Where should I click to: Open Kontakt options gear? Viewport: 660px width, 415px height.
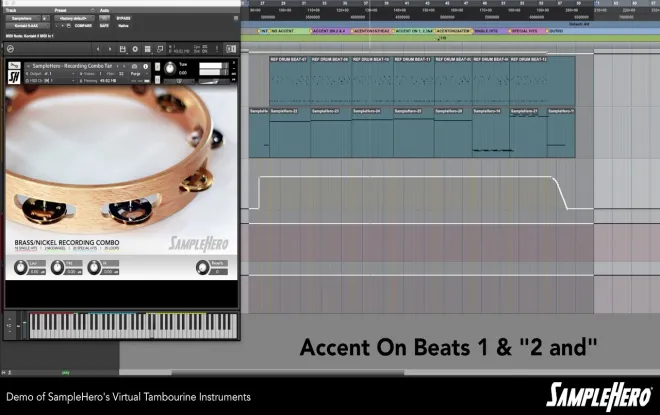[x=135, y=49]
